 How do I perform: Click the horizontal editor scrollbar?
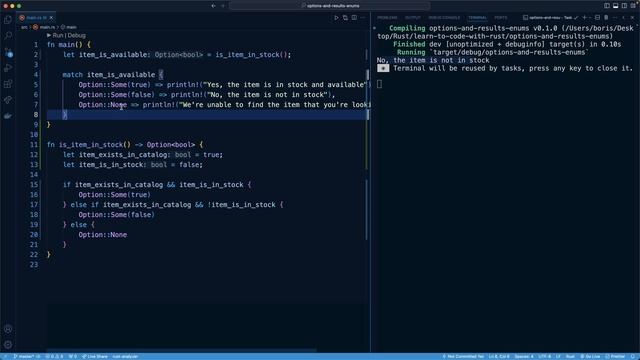tap(181, 350)
